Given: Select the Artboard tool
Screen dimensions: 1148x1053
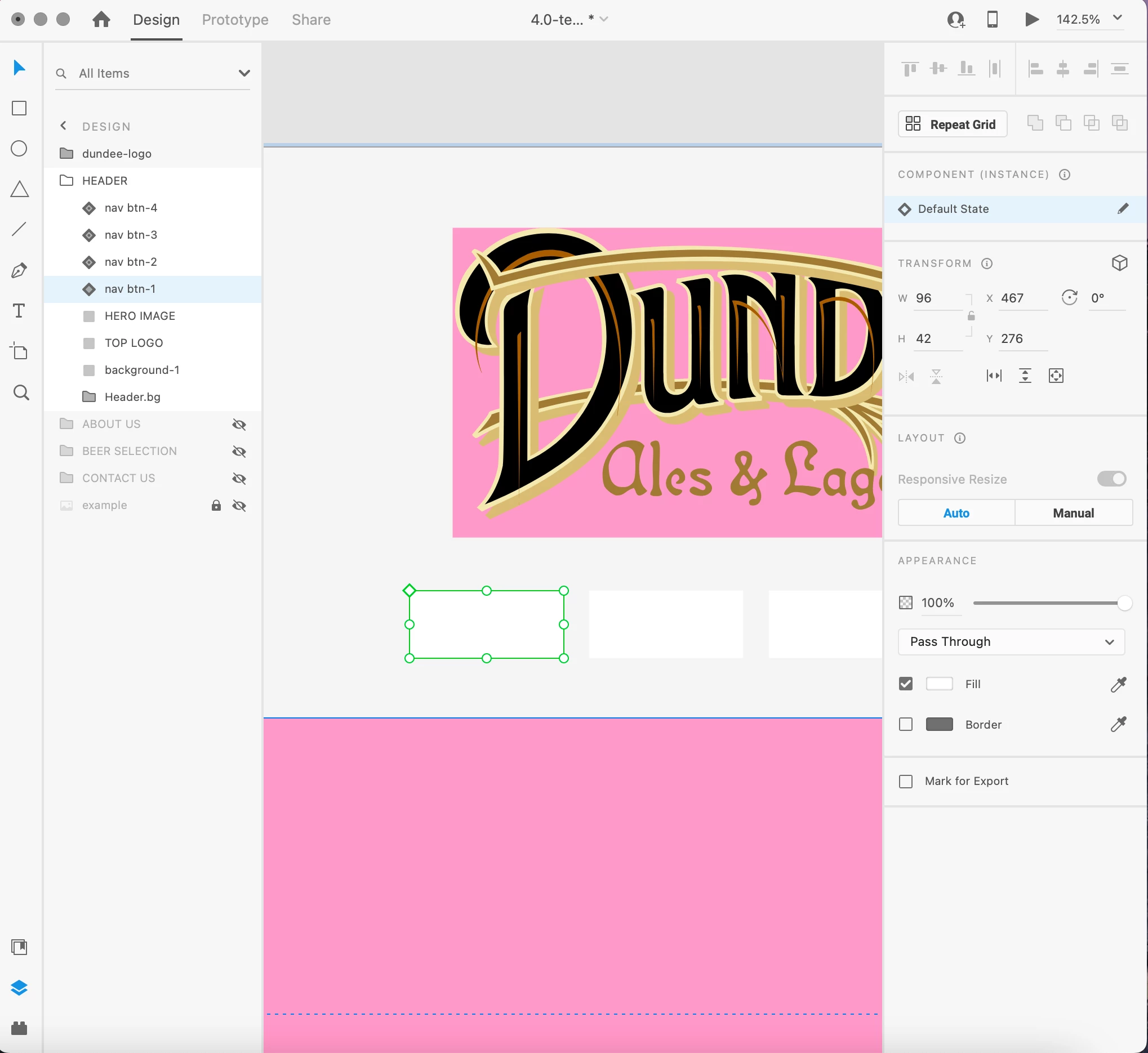Looking at the screenshot, I should coord(19,351).
